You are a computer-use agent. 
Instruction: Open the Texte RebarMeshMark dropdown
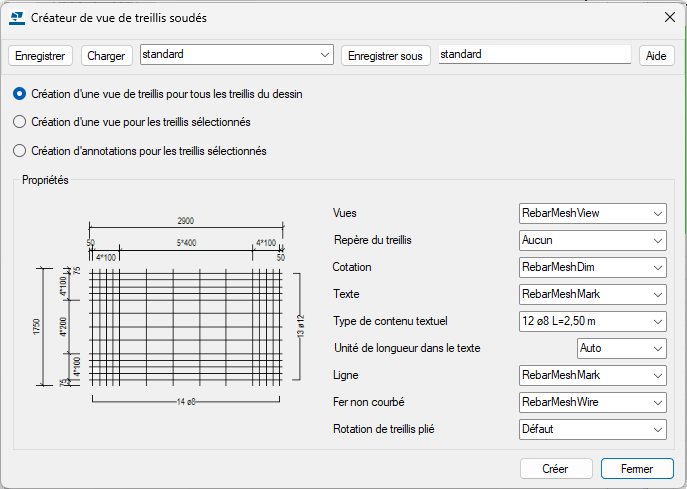[x=592, y=294]
